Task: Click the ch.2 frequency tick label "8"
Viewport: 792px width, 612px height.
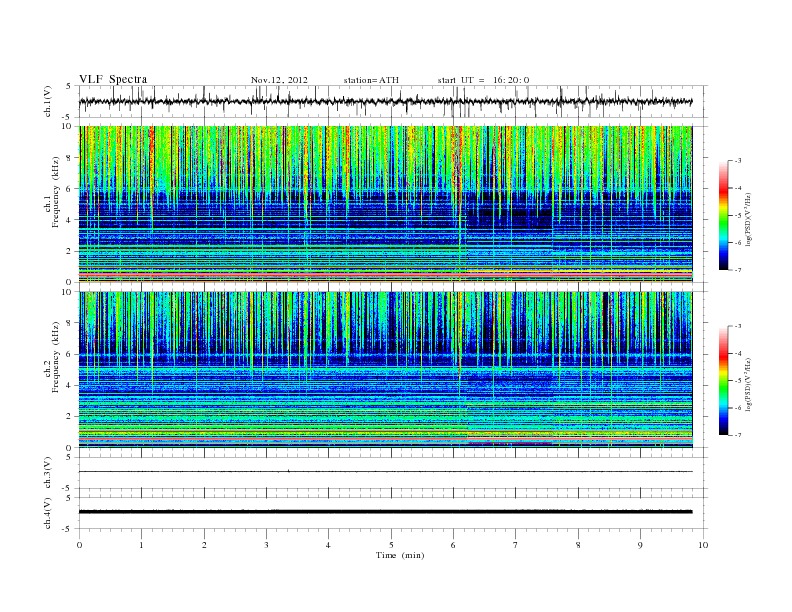Action: 69,323
